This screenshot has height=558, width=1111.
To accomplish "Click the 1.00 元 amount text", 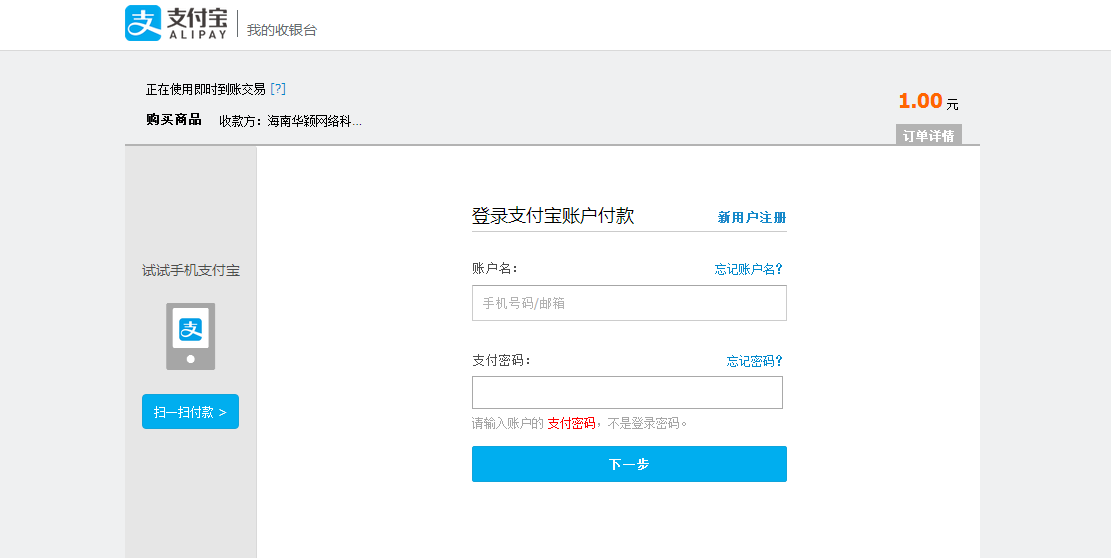I will [928, 101].
